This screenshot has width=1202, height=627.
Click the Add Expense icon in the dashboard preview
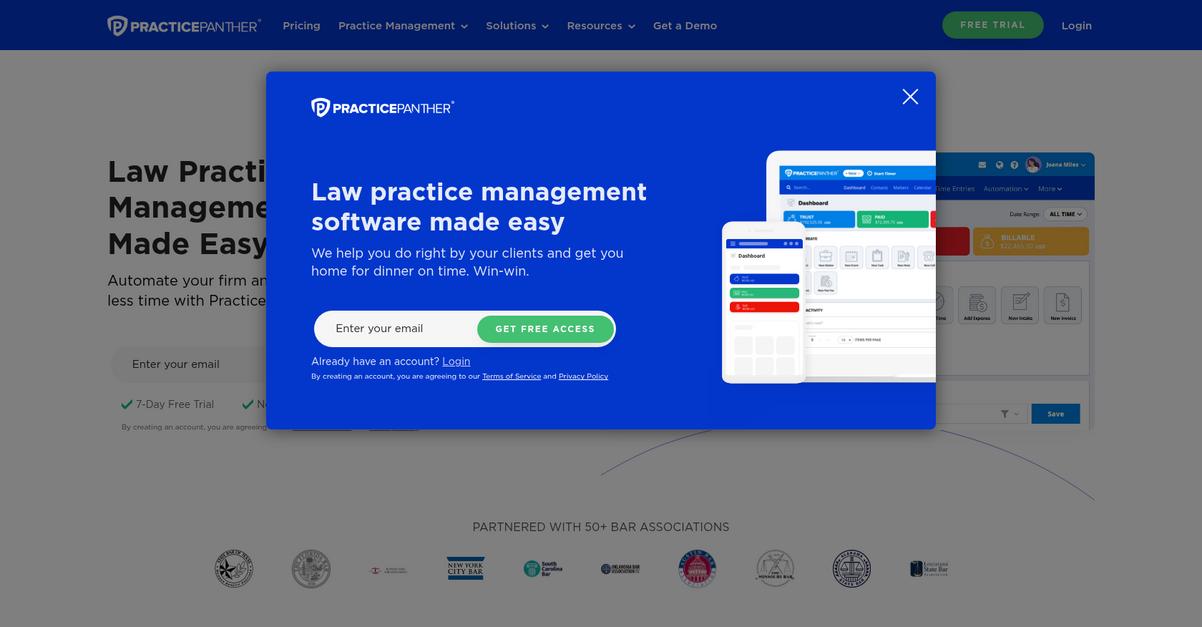tap(976, 305)
